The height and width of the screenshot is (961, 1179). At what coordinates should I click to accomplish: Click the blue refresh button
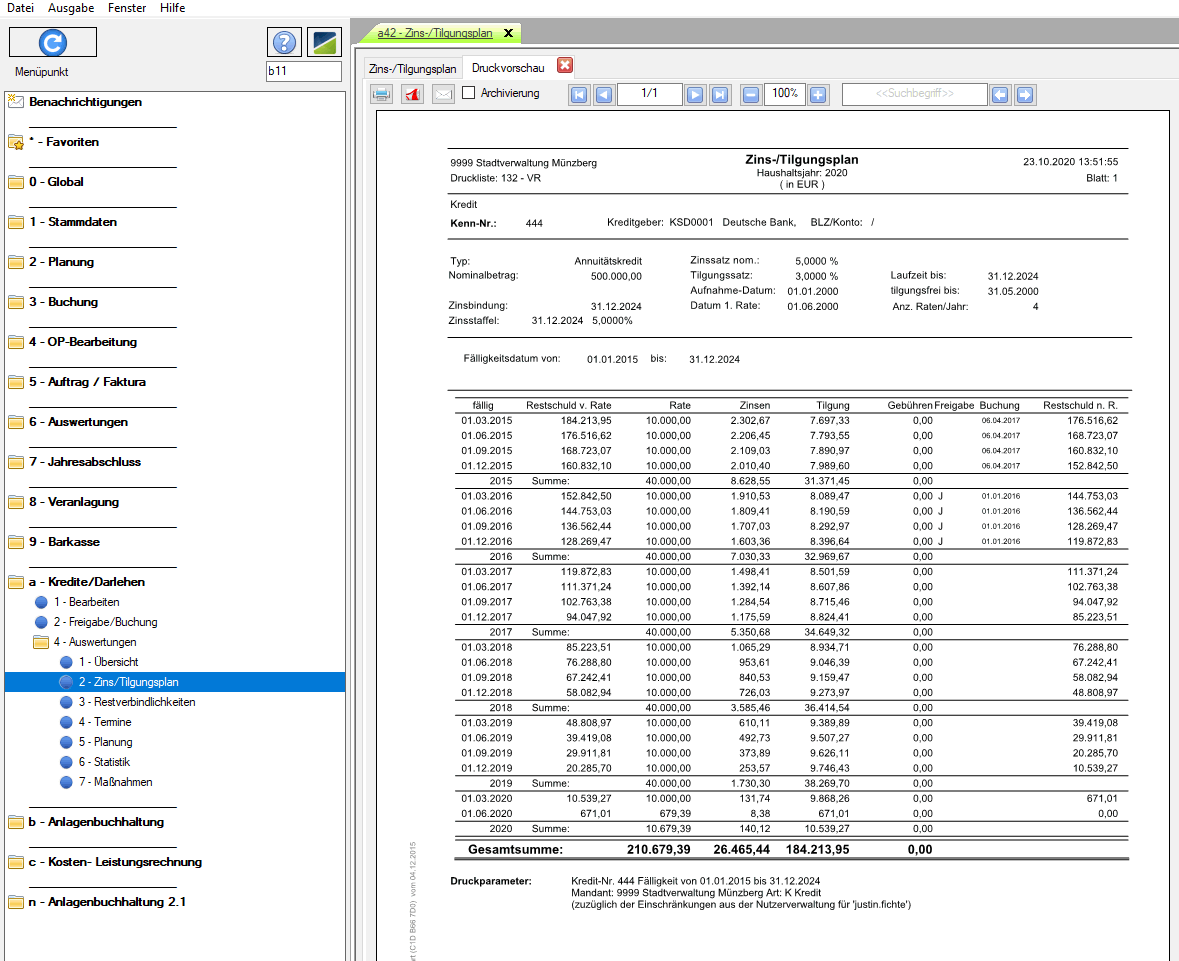pyautogui.click(x=53, y=42)
